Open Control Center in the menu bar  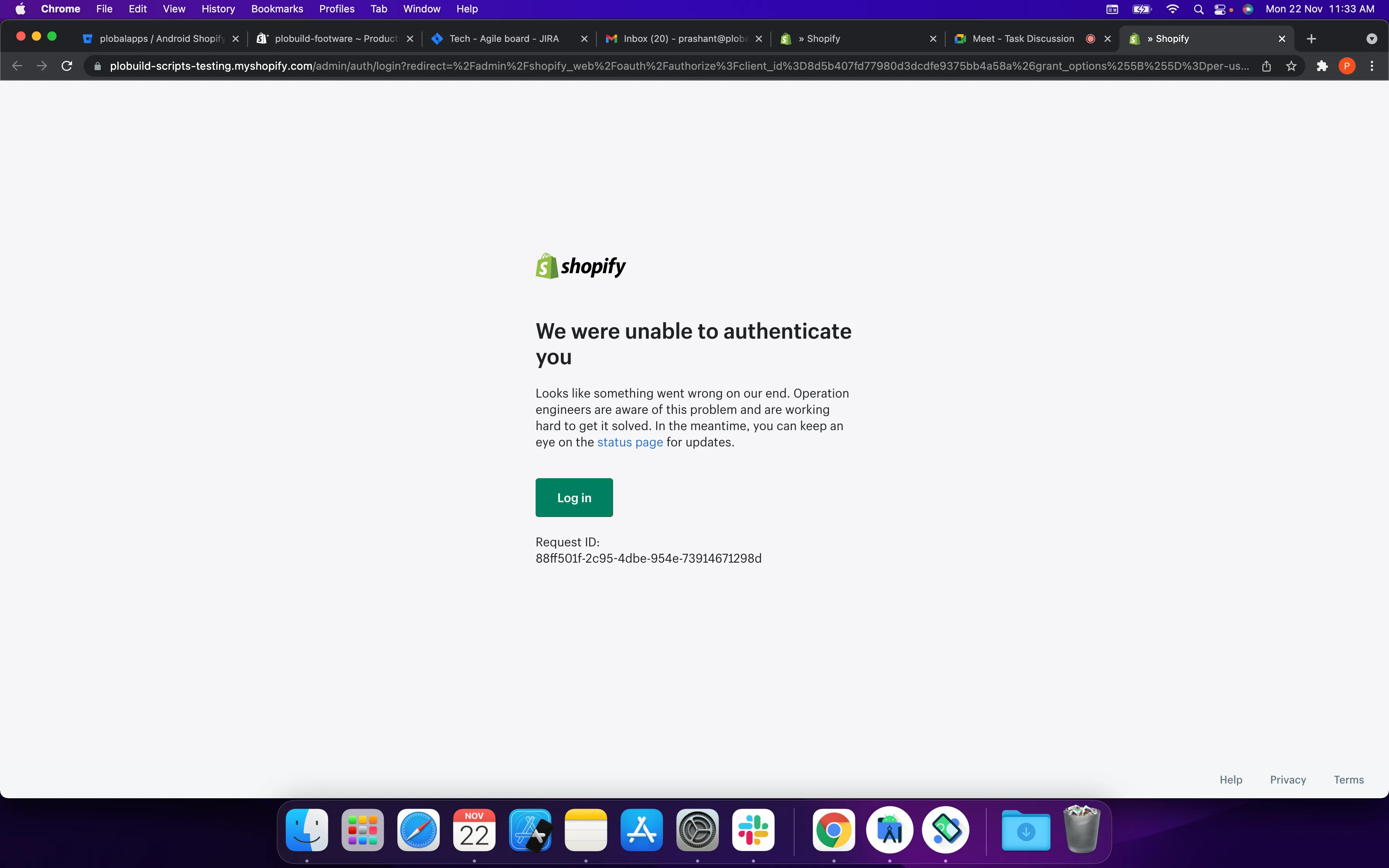[1220, 9]
